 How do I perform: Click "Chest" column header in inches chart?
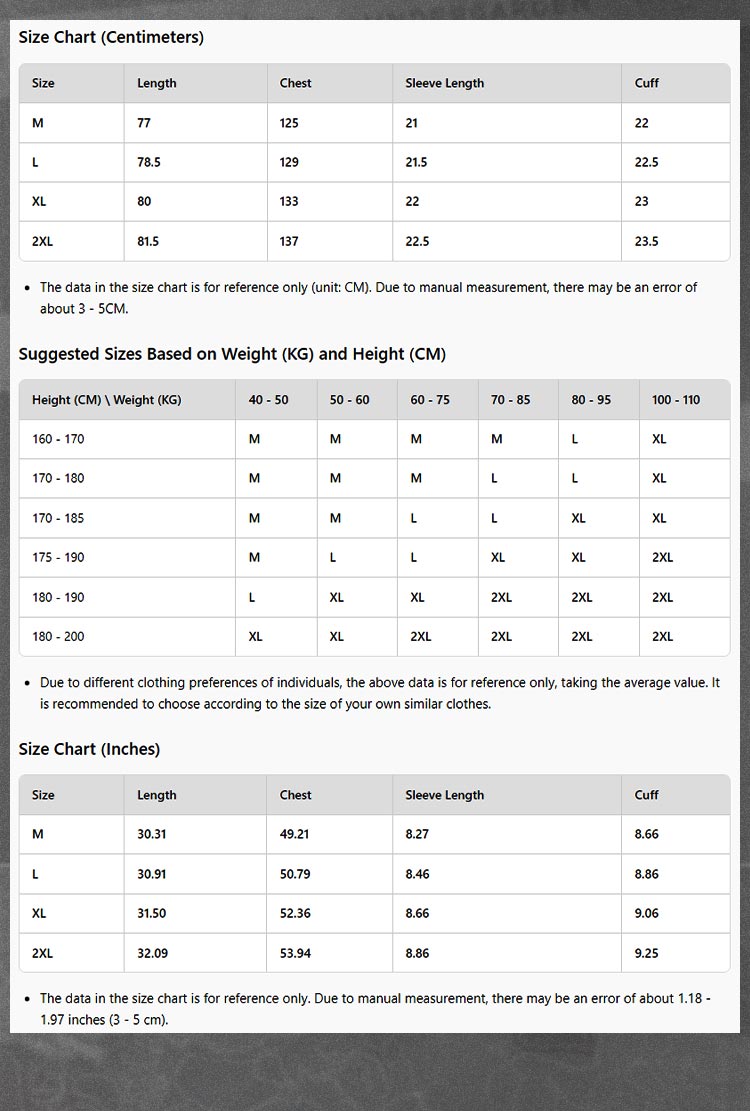point(295,795)
